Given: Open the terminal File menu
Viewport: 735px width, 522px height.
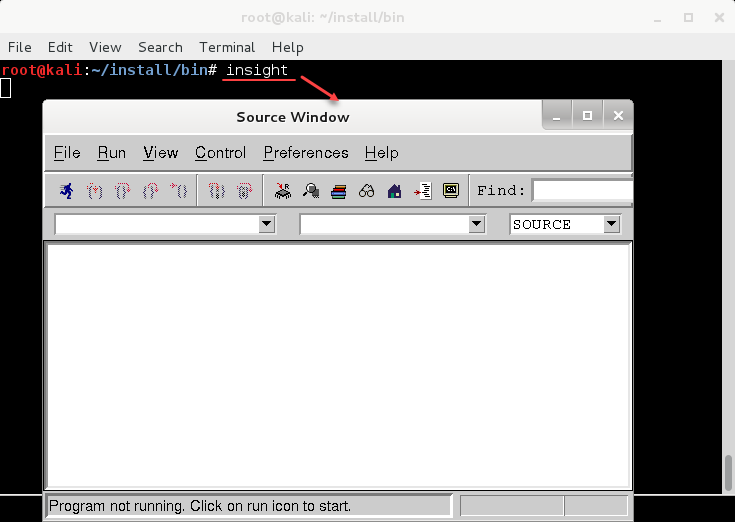Looking at the screenshot, I should [x=20, y=47].
